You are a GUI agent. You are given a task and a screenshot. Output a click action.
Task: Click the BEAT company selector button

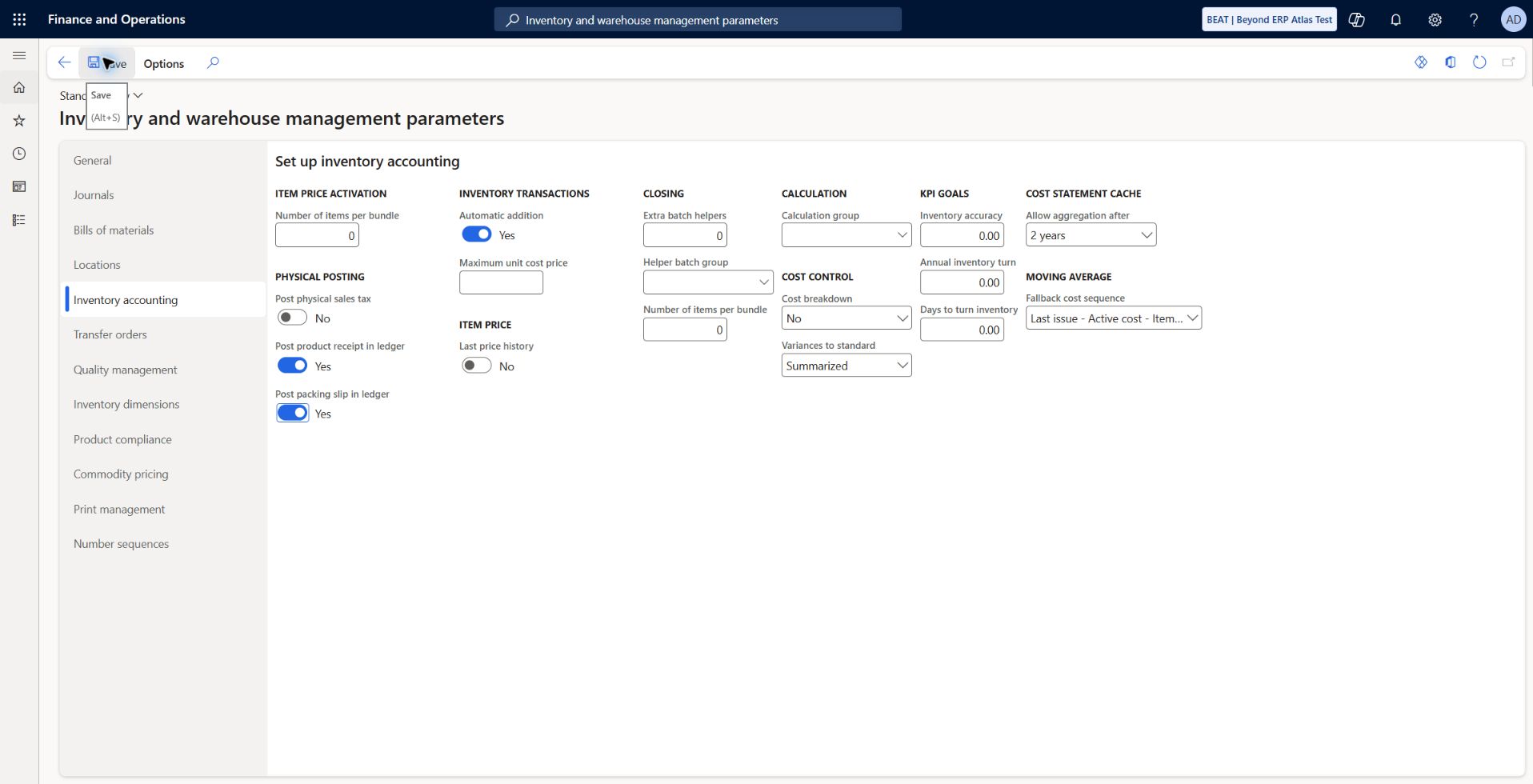tap(1269, 19)
